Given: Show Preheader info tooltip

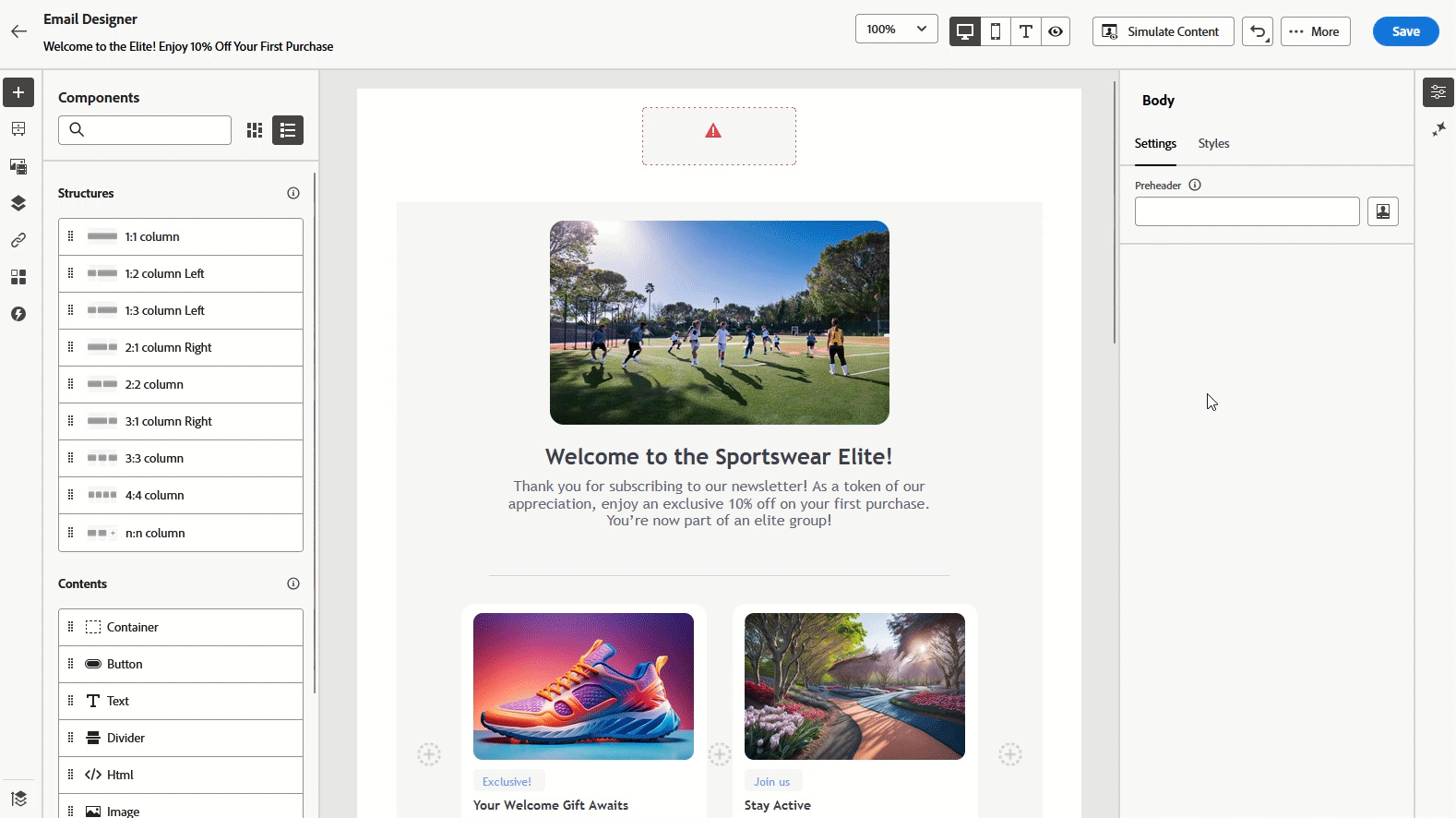Looking at the screenshot, I should 1195,185.
